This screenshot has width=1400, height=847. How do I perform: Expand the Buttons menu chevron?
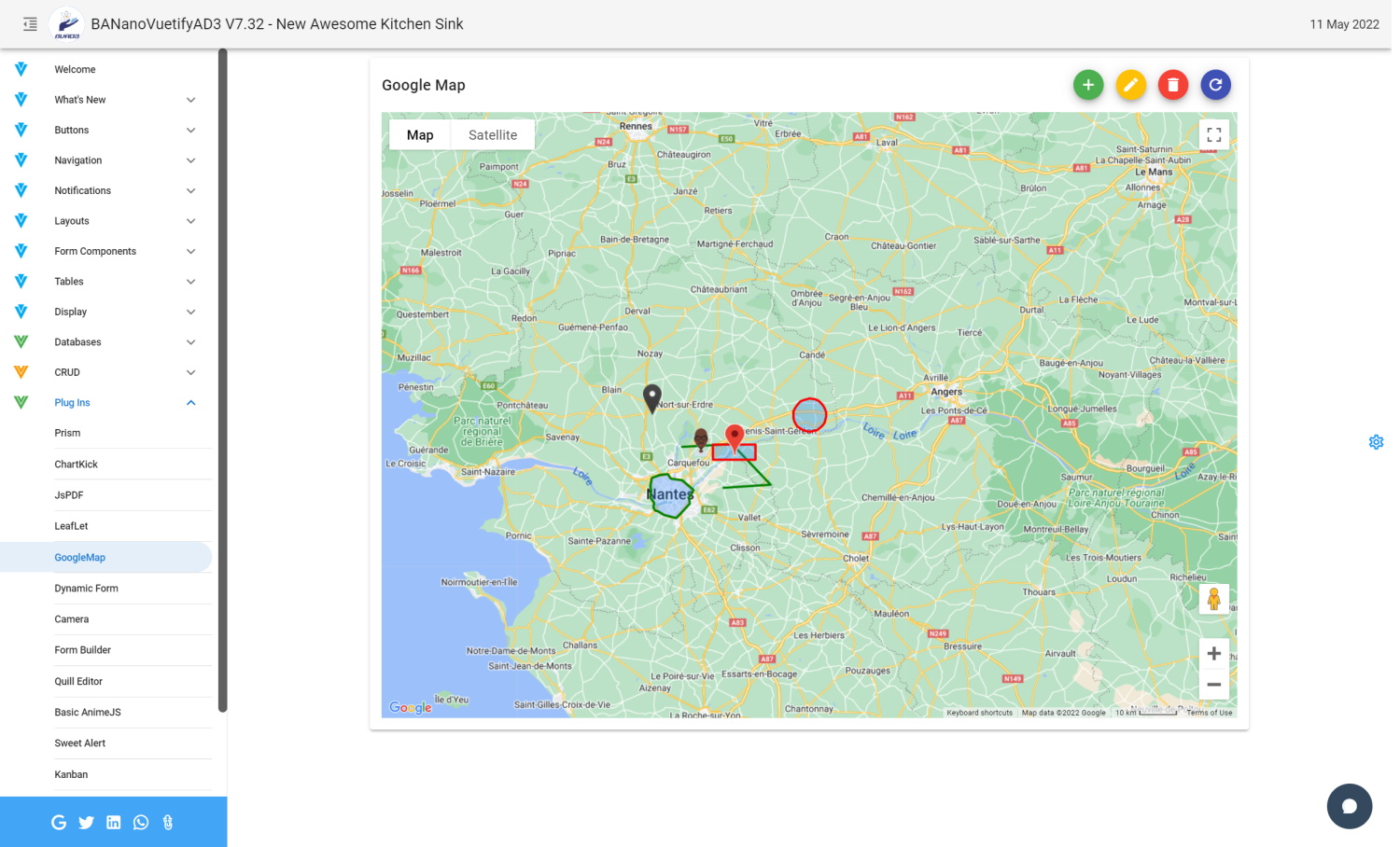click(190, 131)
